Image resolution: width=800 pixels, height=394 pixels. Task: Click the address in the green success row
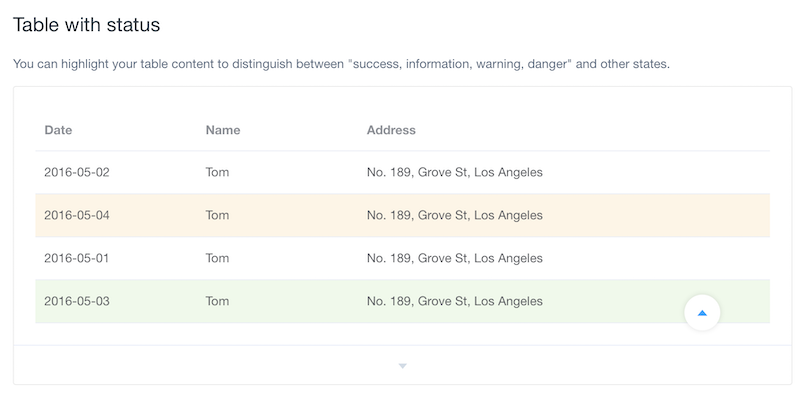click(455, 301)
